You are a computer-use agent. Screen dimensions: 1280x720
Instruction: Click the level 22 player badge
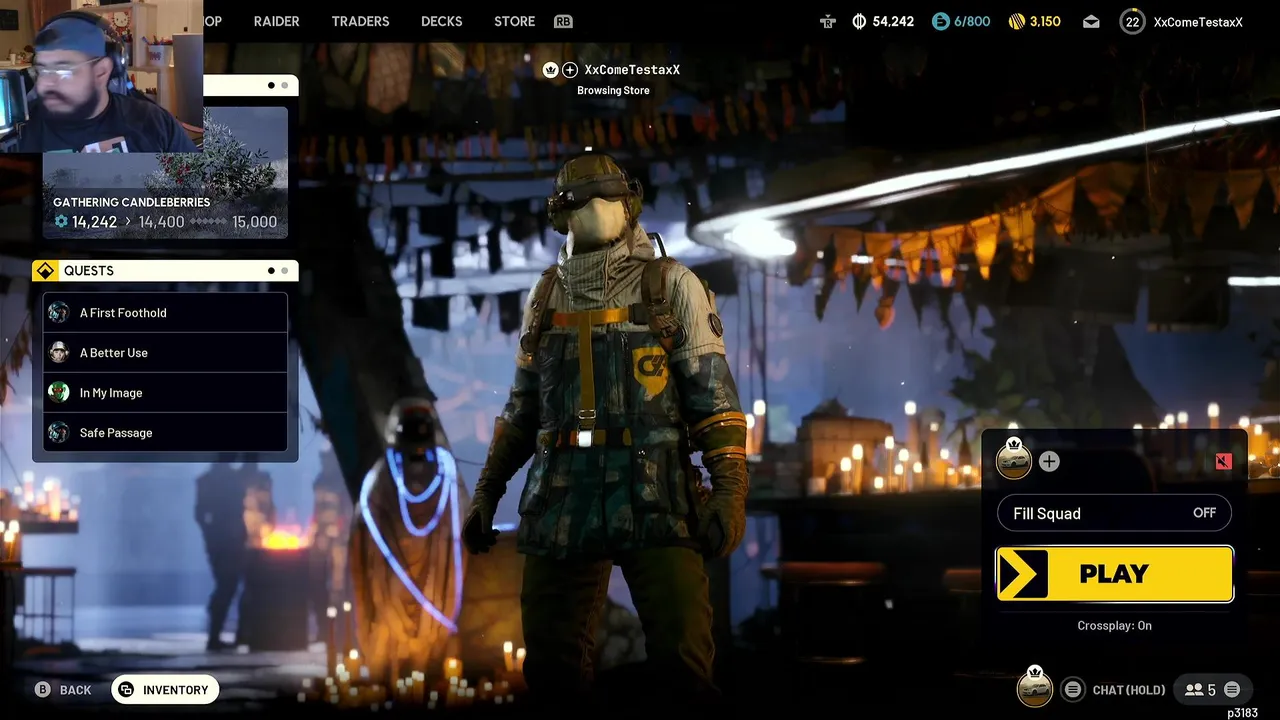pos(1132,21)
